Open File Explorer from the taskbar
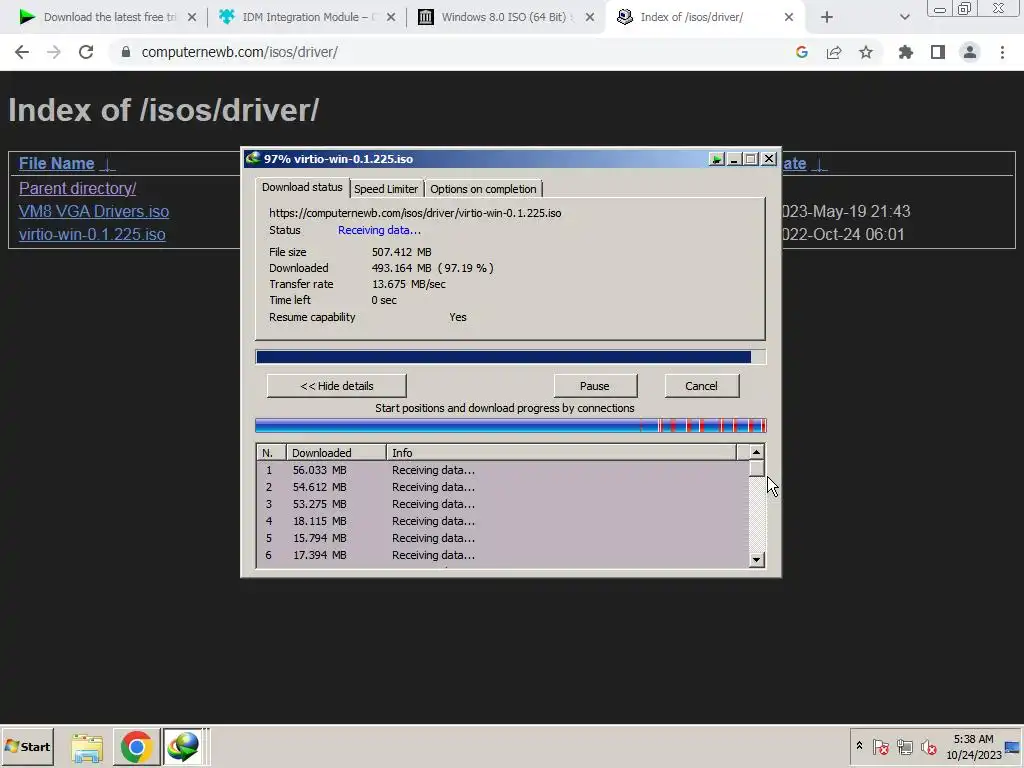The image size is (1024, 768). click(87, 747)
